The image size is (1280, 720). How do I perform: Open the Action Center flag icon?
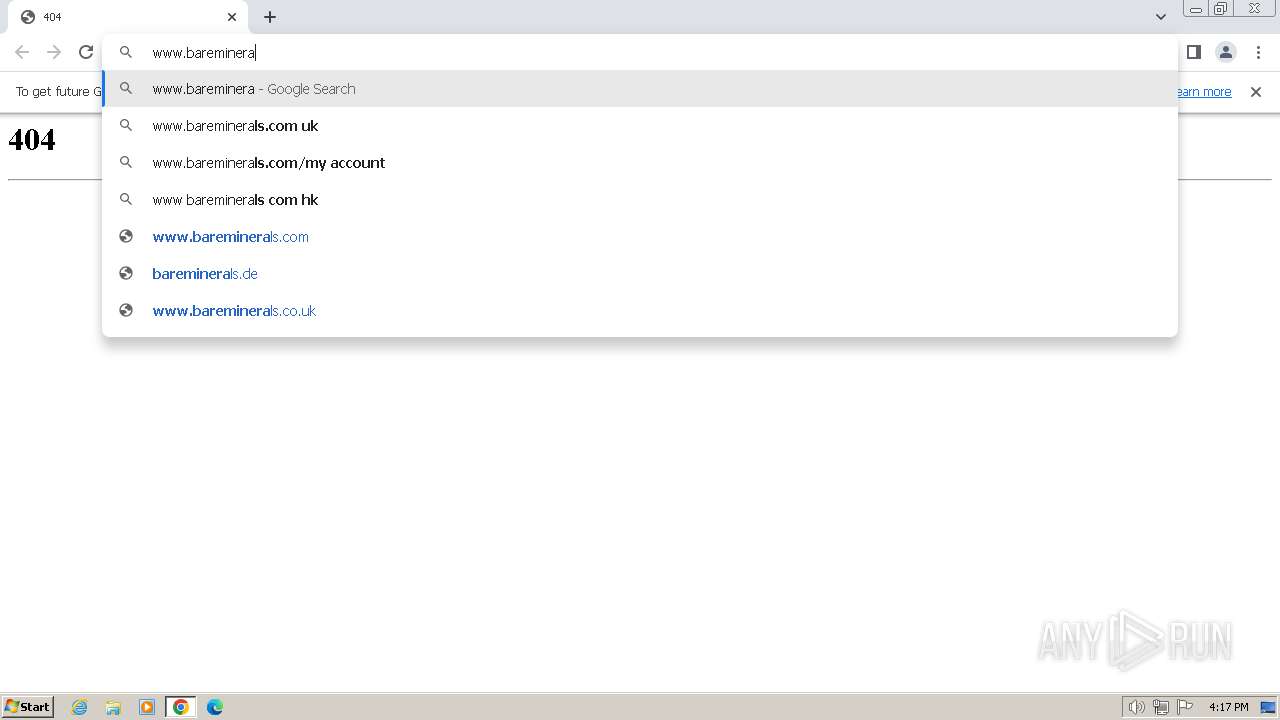coord(1185,707)
